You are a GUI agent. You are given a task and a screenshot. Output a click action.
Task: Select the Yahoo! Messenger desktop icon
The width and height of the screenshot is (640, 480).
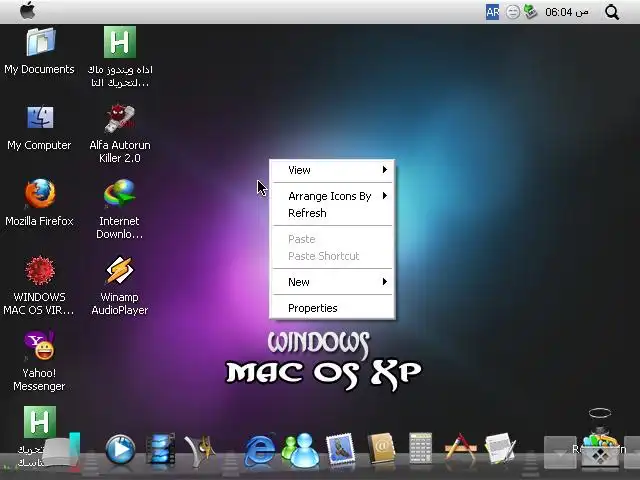39,362
